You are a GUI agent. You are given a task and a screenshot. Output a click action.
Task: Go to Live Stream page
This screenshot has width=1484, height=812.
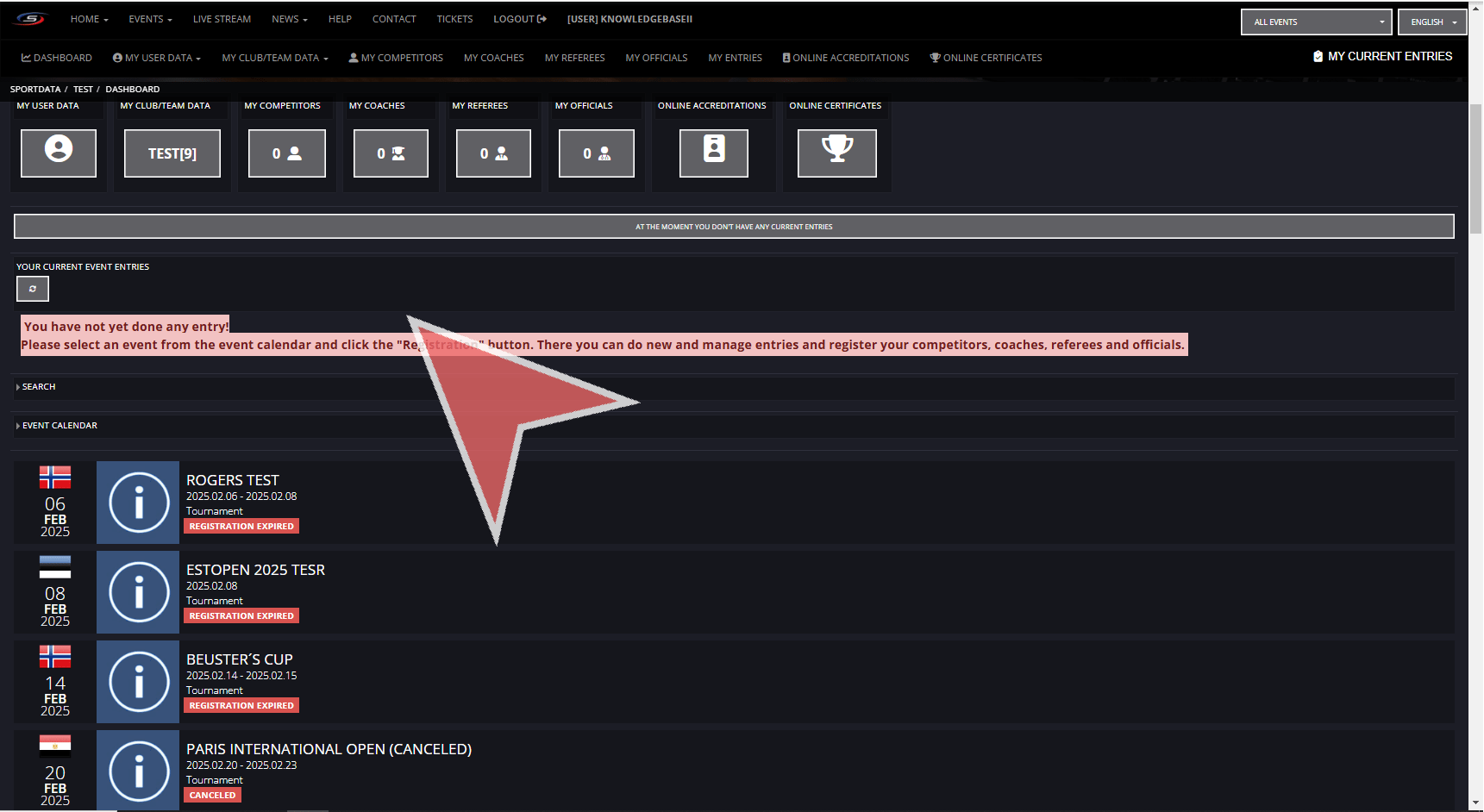[x=222, y=19]
